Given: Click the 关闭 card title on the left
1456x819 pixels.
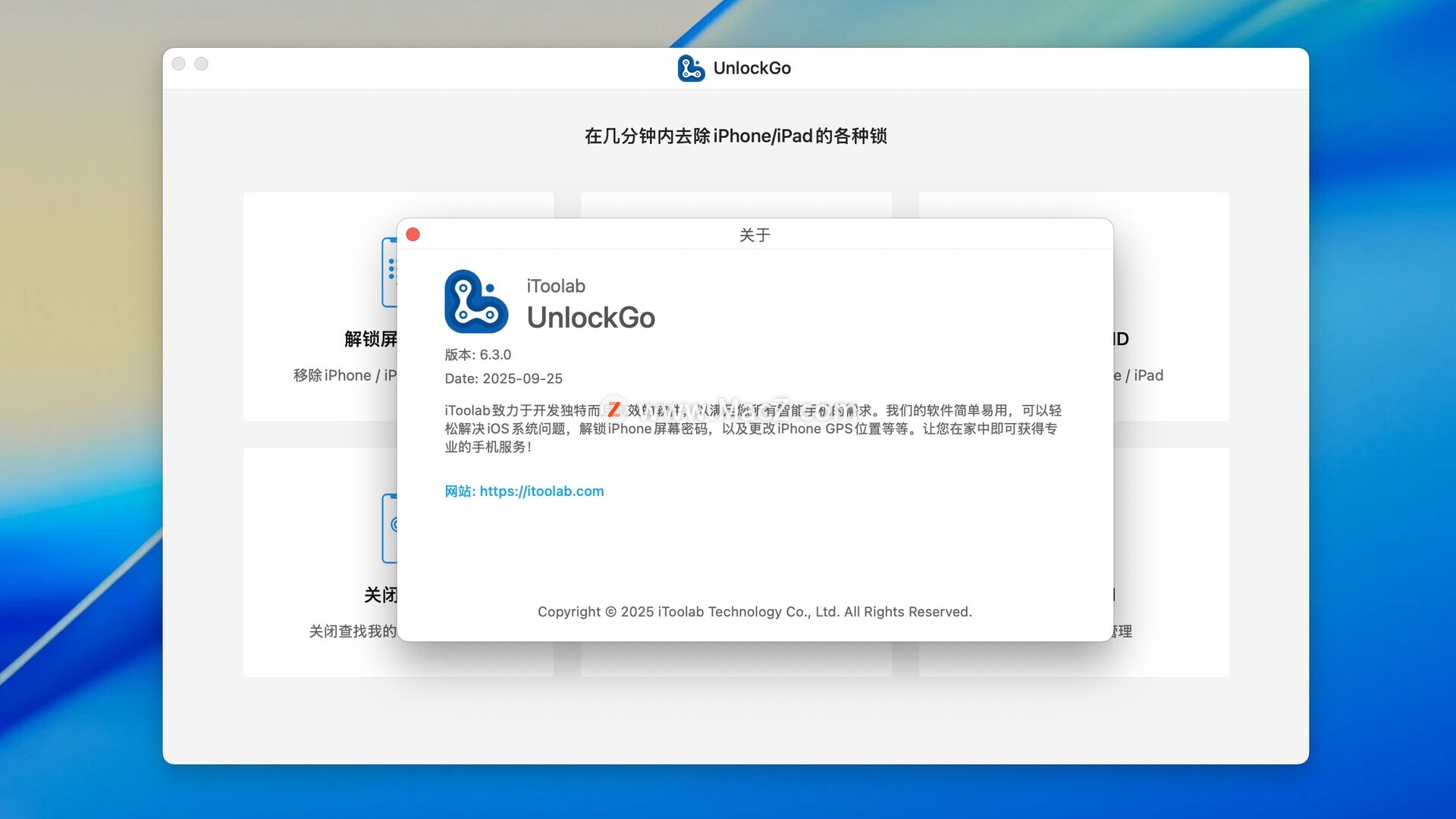Looking at the screenshot, I should tap(380, 595).
